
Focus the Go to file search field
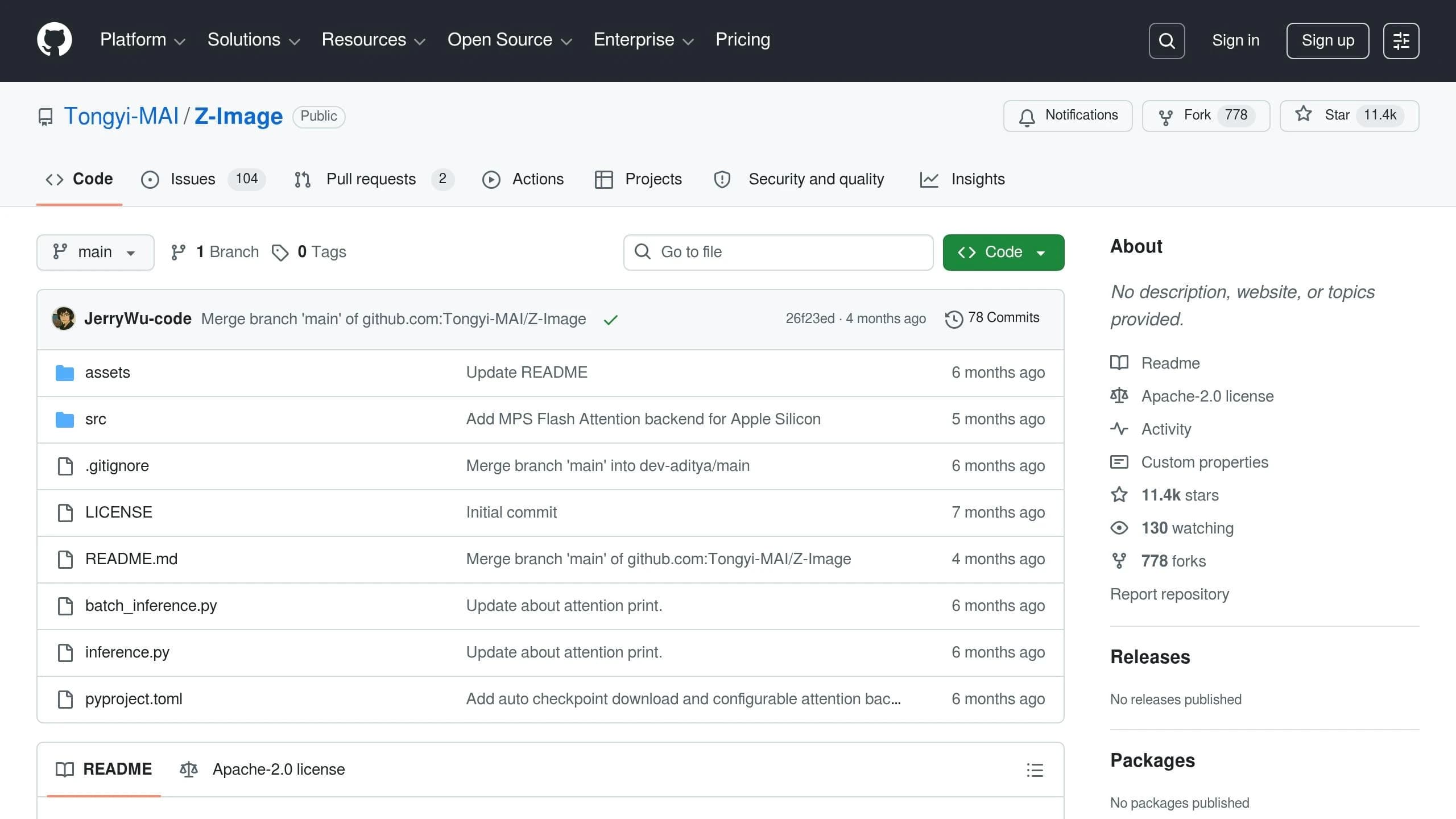point(778,253)
